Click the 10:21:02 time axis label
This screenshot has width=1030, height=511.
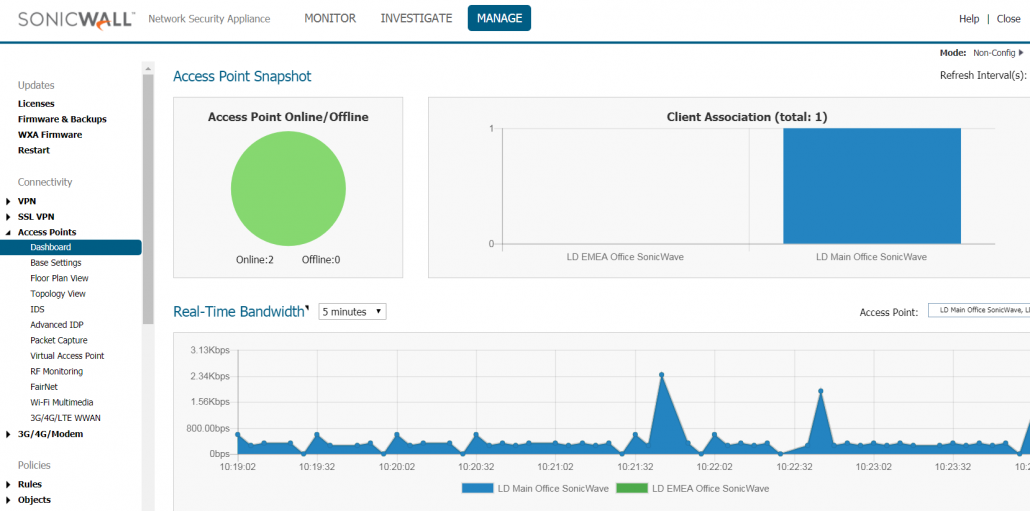[x=555, y=466]
